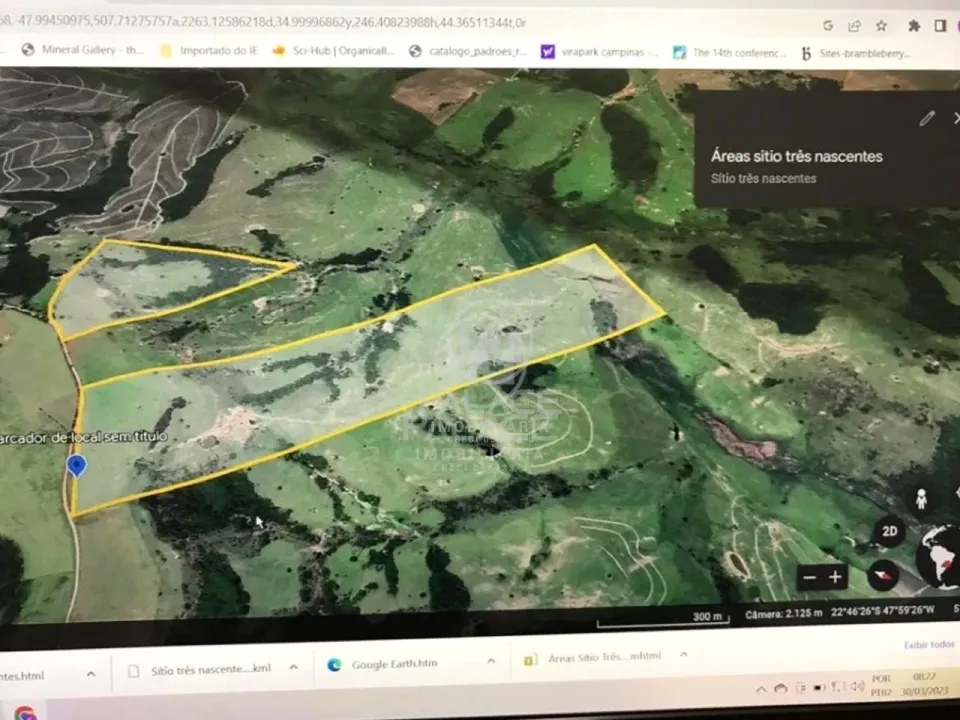Viewport: 960px width, 720px height.
Task: Click the Chrome icon on the taskbar
Action: pos(26,713)
